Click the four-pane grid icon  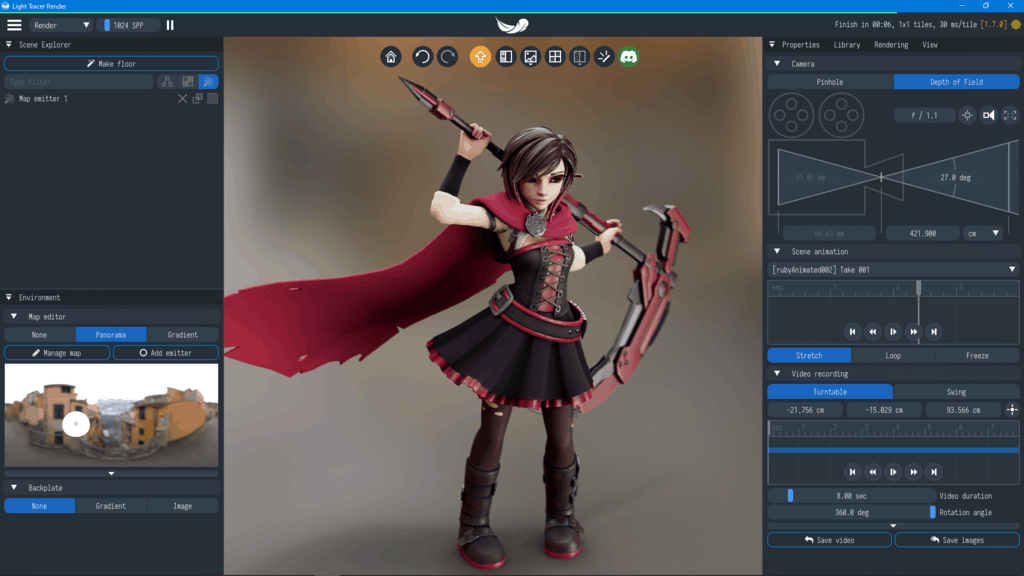click(555, 57)
